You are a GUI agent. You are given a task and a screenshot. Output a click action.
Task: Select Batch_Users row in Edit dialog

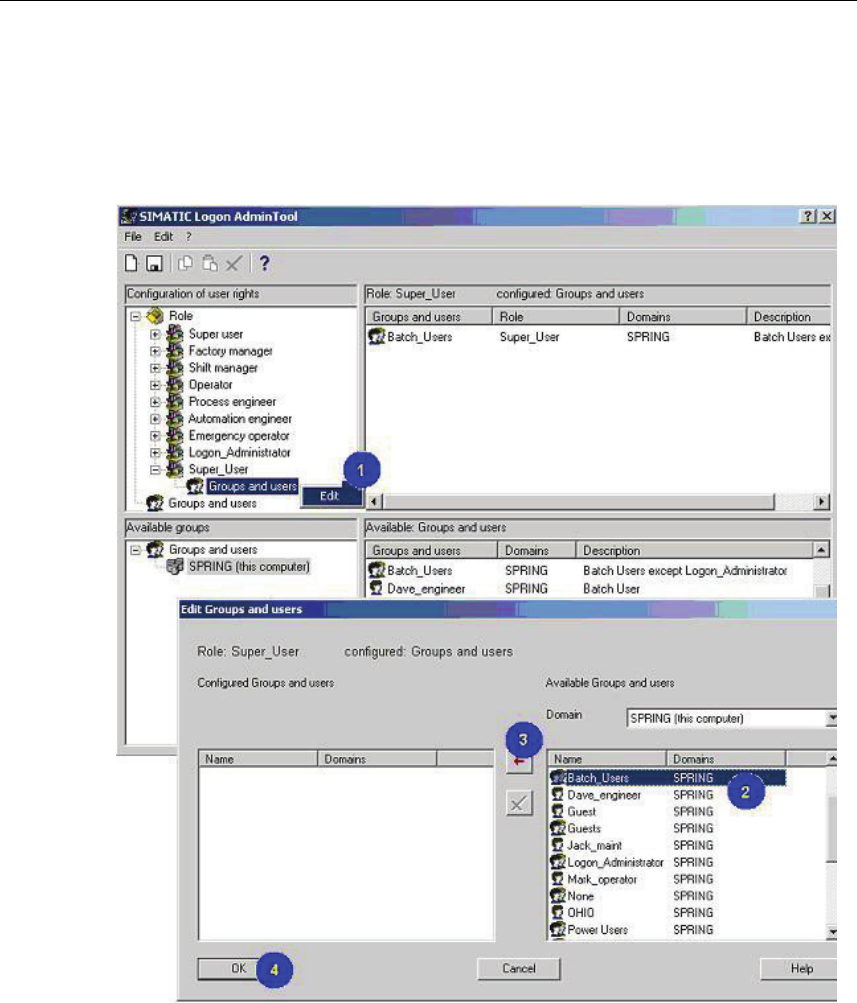coord(668,778)
